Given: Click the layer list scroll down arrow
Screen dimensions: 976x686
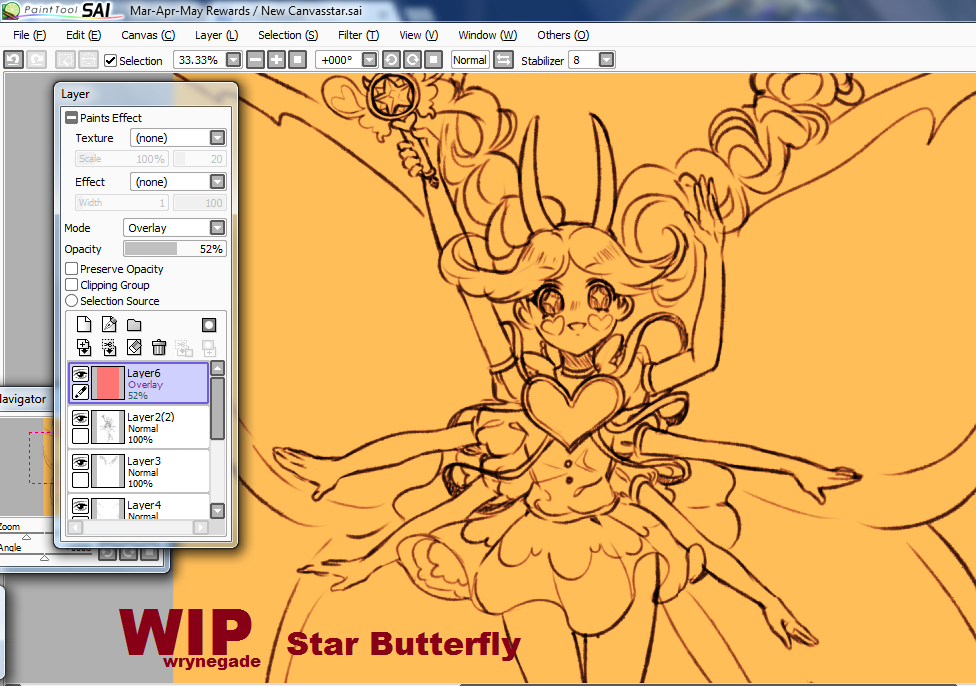Looking at the screenshot, I should (217, 511).
